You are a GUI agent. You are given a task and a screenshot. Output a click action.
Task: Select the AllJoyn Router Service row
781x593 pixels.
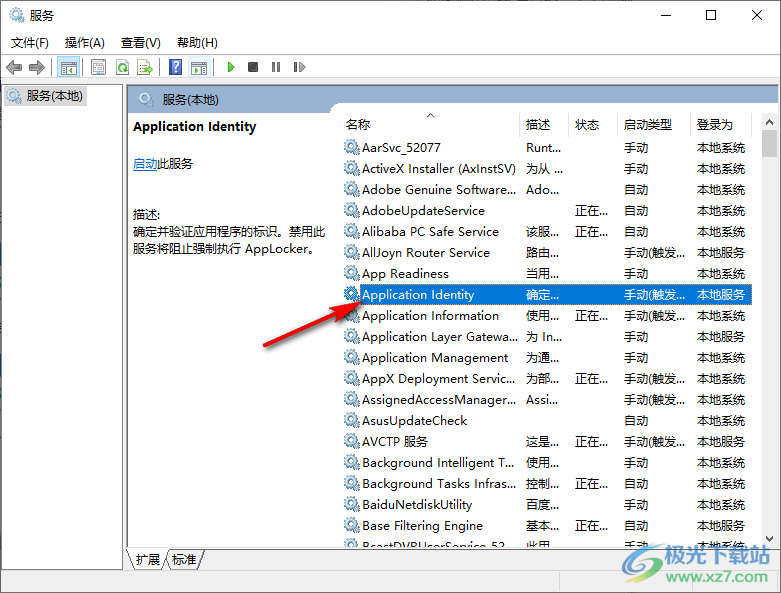coord(547,252)
